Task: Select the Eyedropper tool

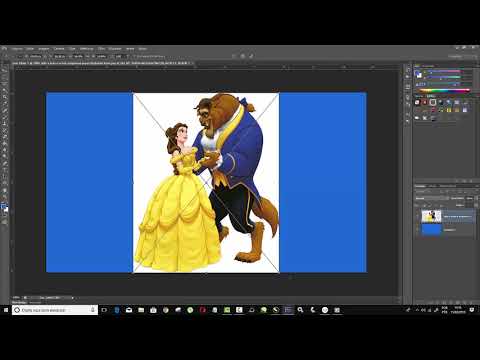Action: coord(4,104)
